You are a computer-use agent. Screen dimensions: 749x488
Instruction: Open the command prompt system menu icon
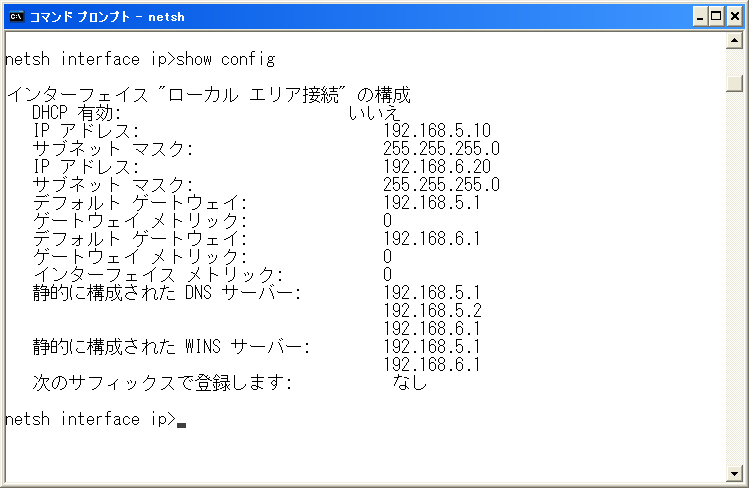pos(16,16)
